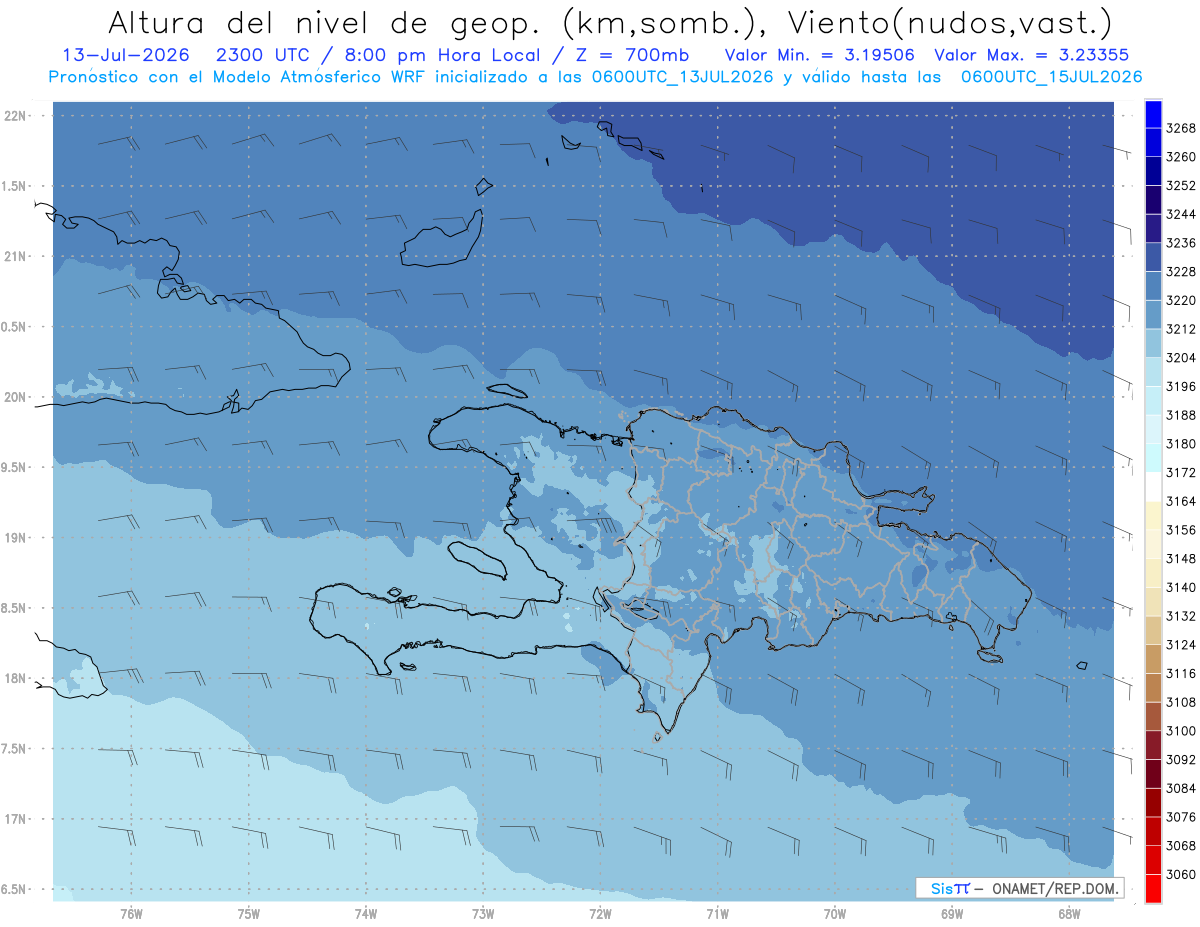
Task: Click the '21N' latitude axis label
Action: [15, 256]
